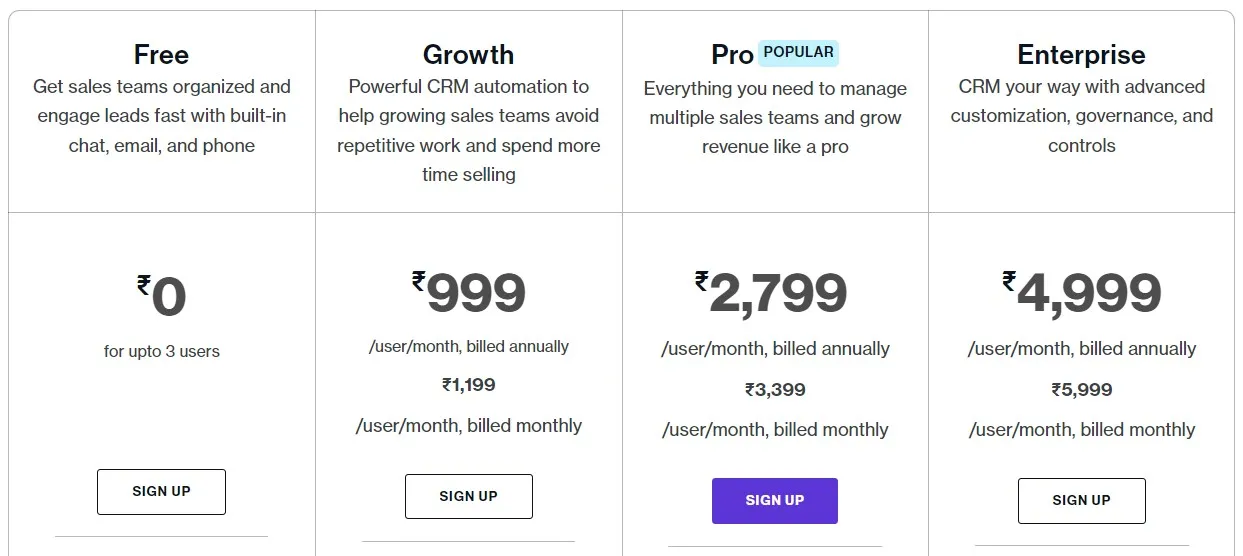
Task: Click the Pro plan description text
Action: pos(775,118)
